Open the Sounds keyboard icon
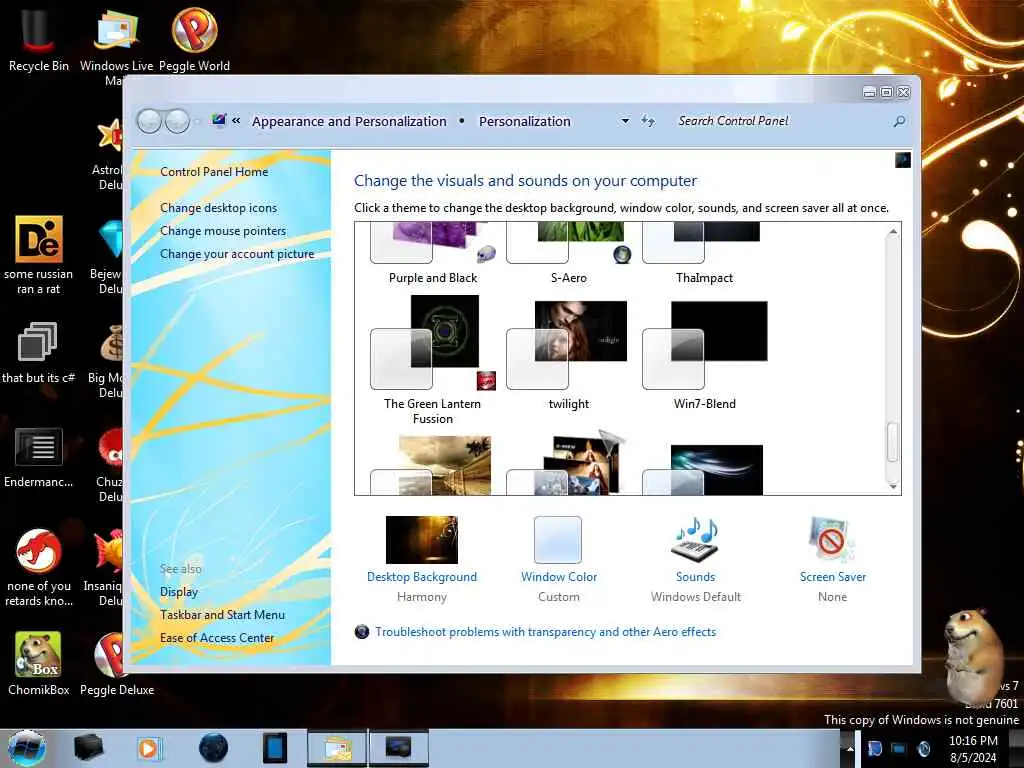The height and width of the screenshot is (768, 1024). coord(695,540)
